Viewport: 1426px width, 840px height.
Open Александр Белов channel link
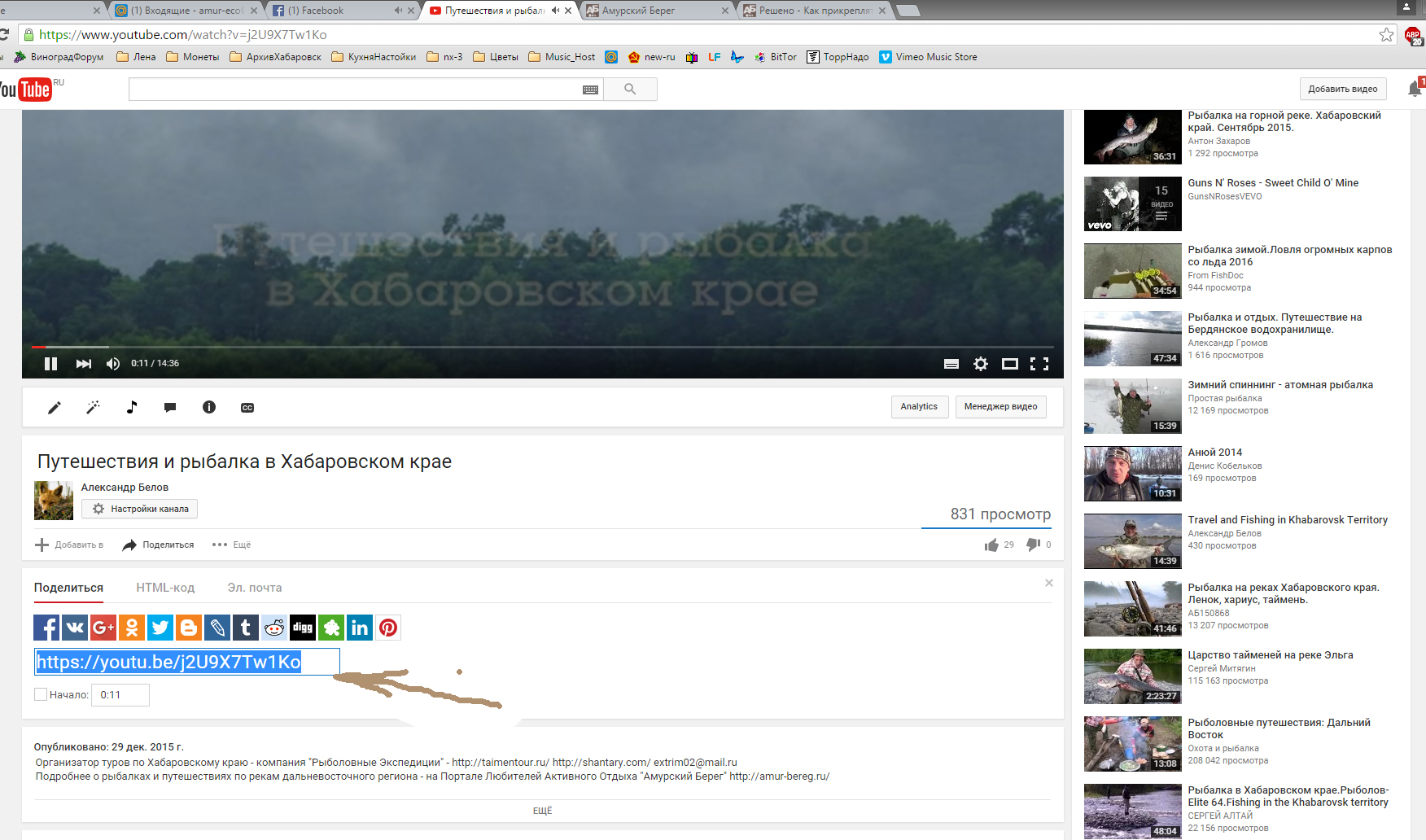tap(125, 488)
